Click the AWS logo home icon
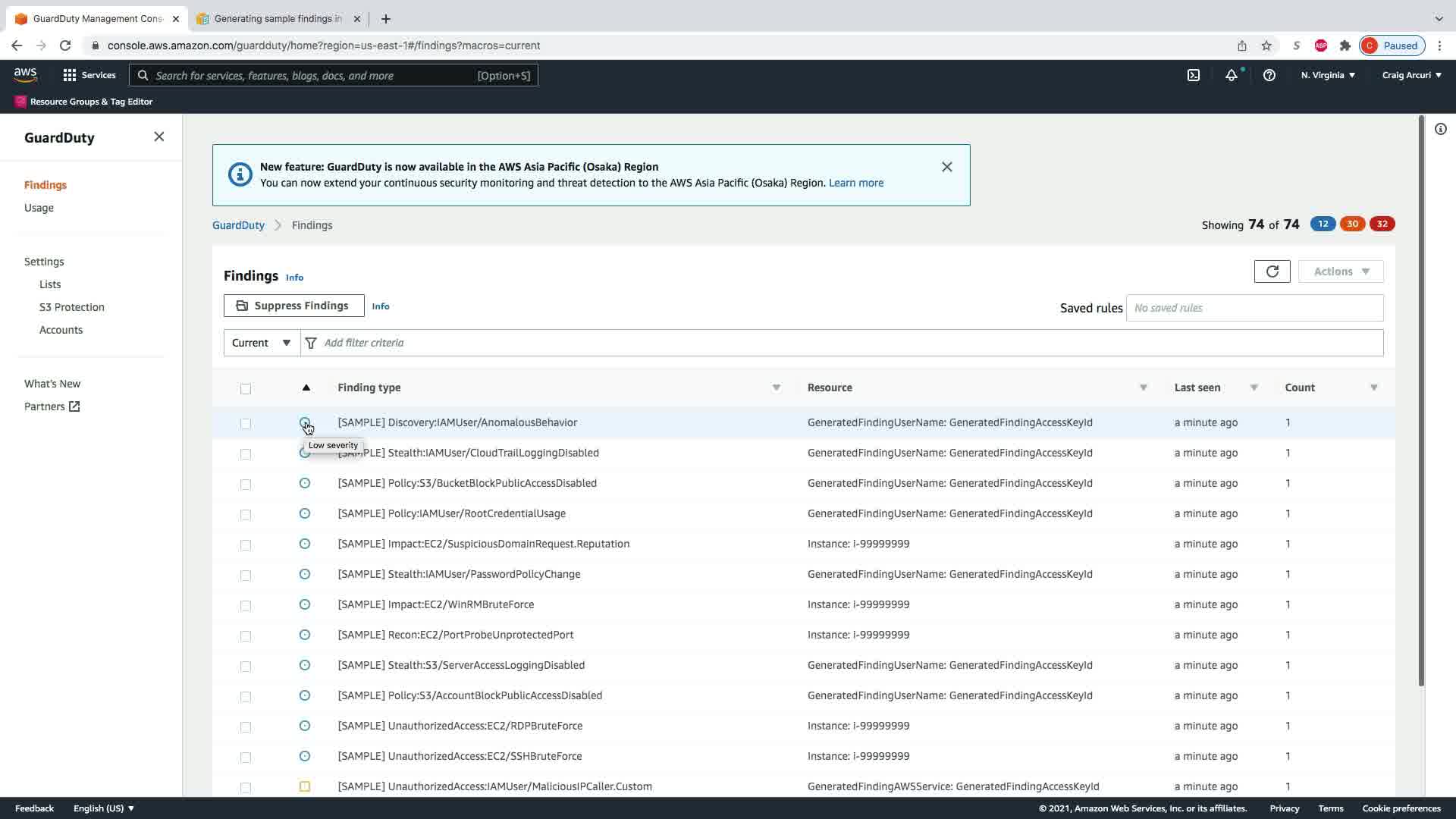The height and width of the screenshot is (819, 1456). tap(25, 74)
